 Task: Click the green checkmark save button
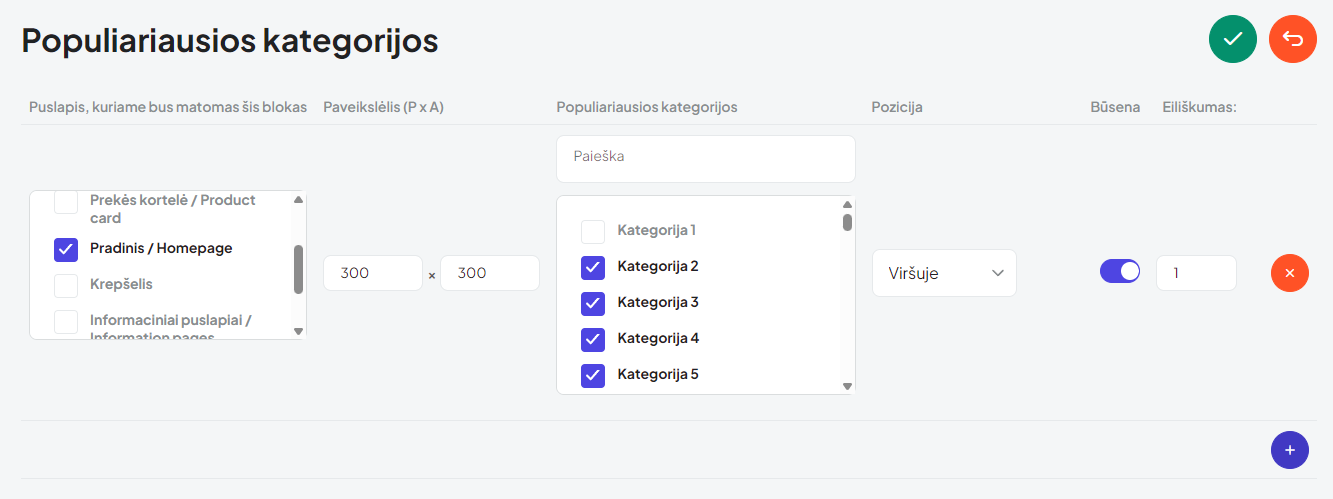(x=1233, y=40)
